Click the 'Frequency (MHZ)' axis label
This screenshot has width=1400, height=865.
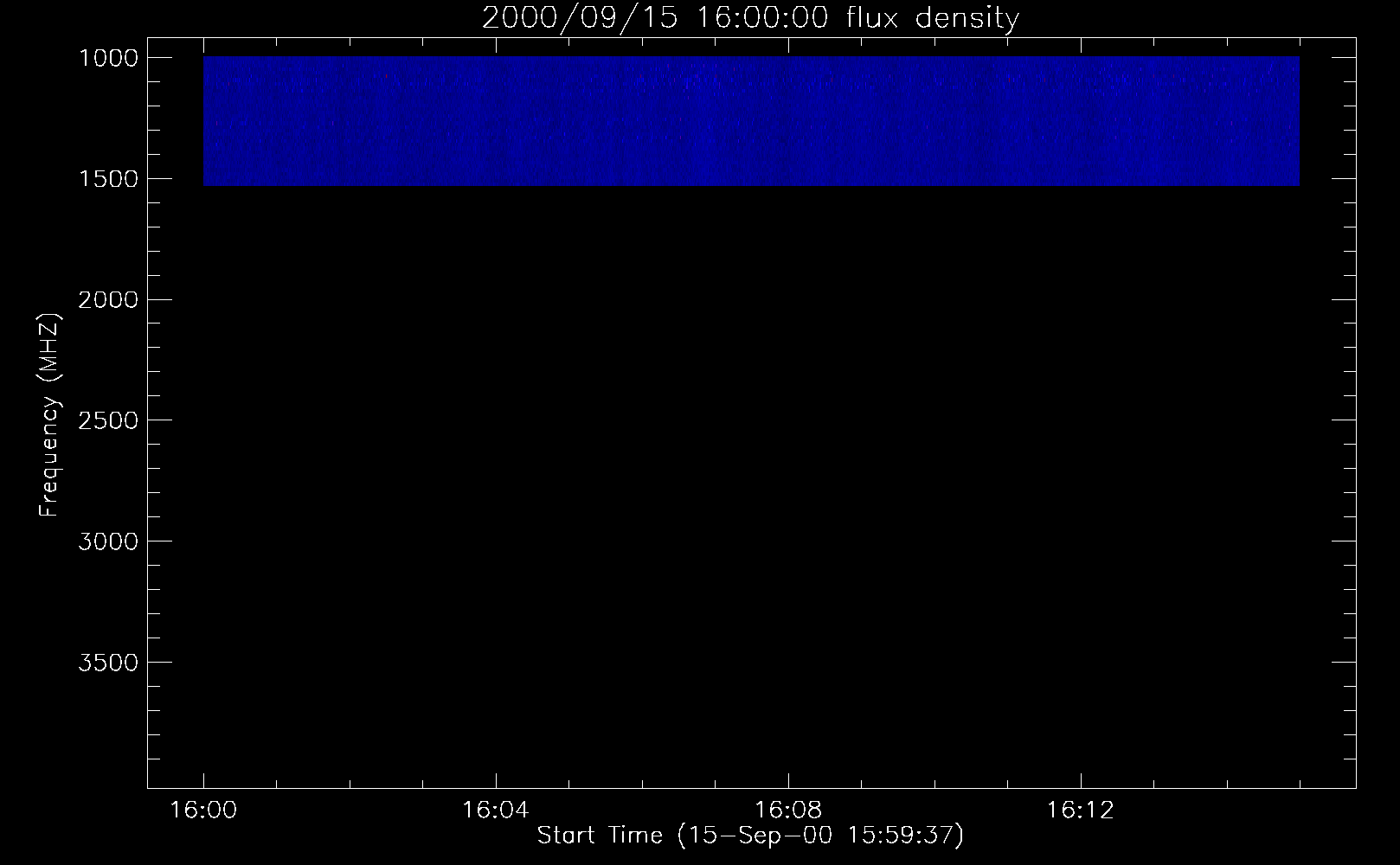click(50, 414)
